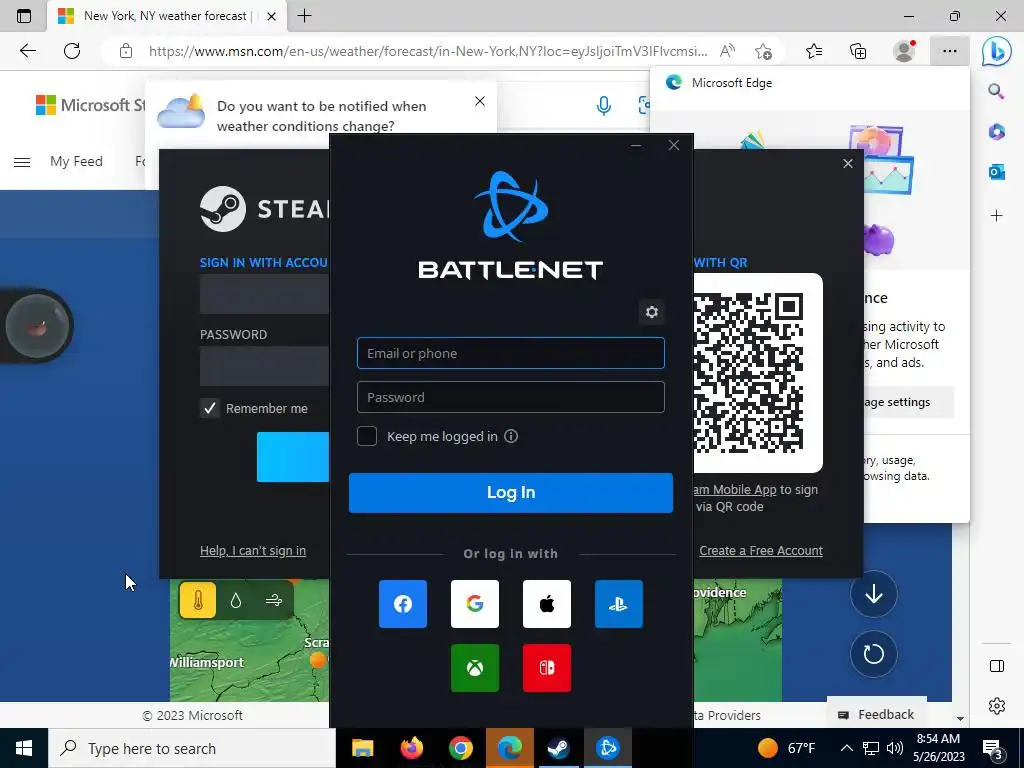Show hidden system tray icons

(x=846, y=748)
